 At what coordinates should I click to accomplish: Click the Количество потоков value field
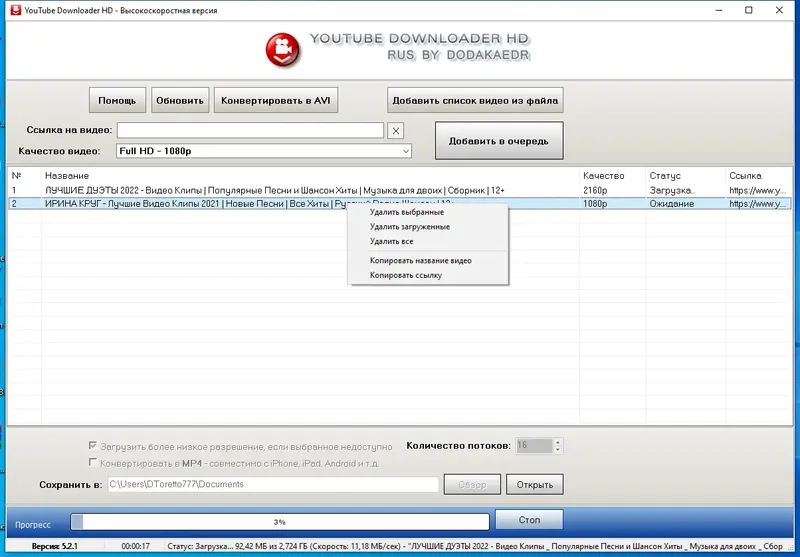(534, 446)
